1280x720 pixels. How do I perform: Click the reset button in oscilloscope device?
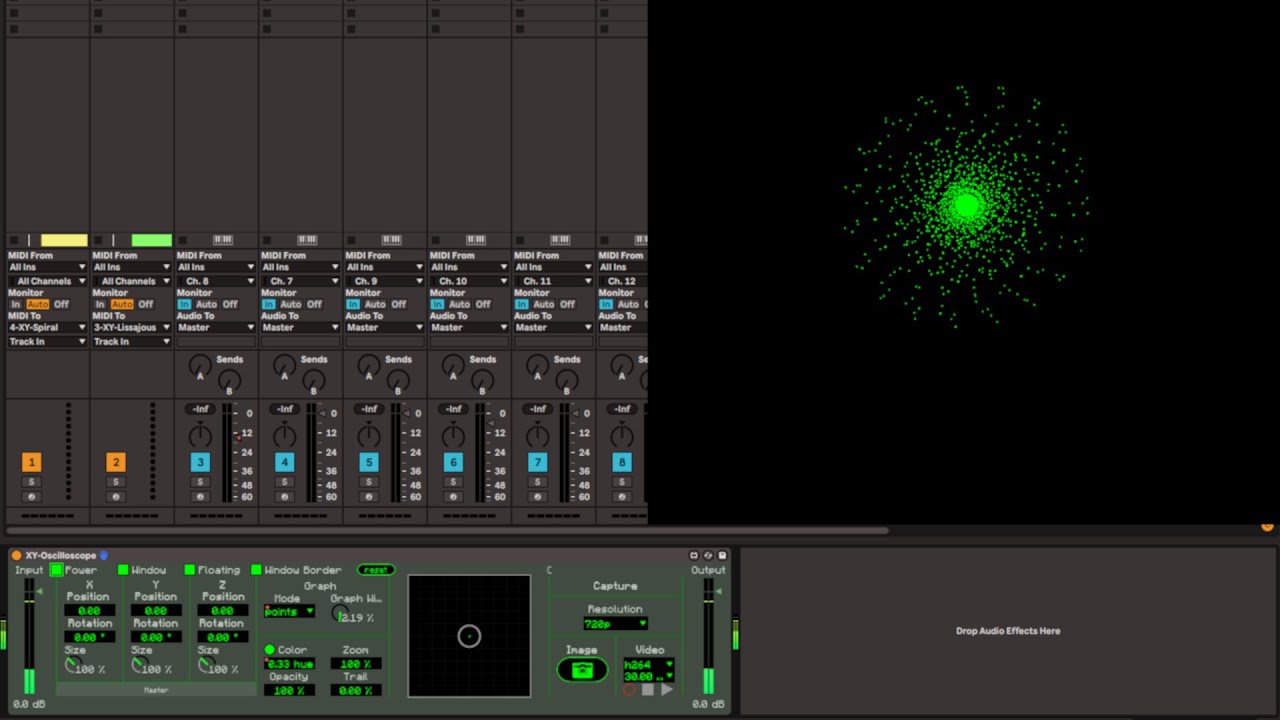376,570
